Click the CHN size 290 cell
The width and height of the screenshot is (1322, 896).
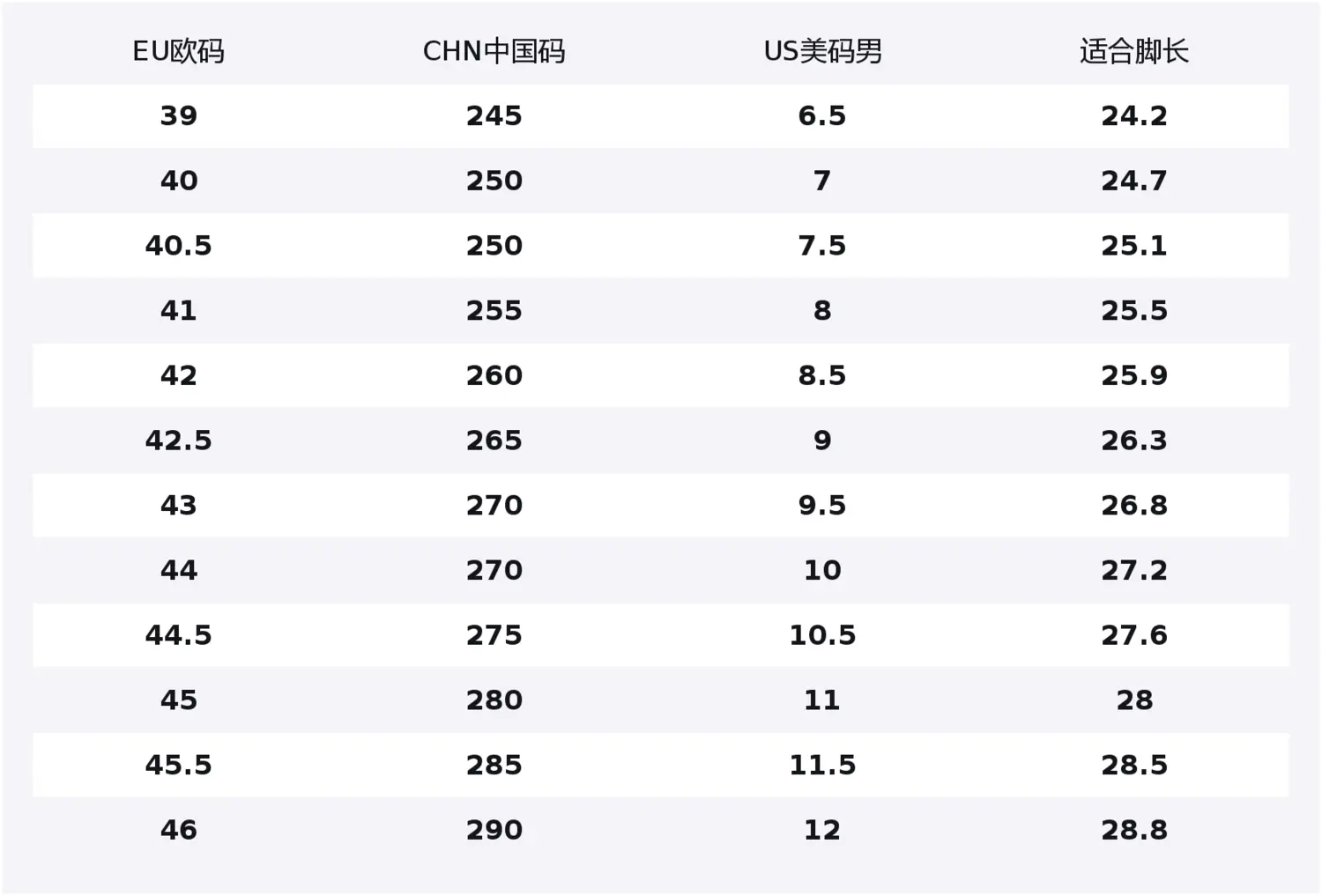[494, 830]
